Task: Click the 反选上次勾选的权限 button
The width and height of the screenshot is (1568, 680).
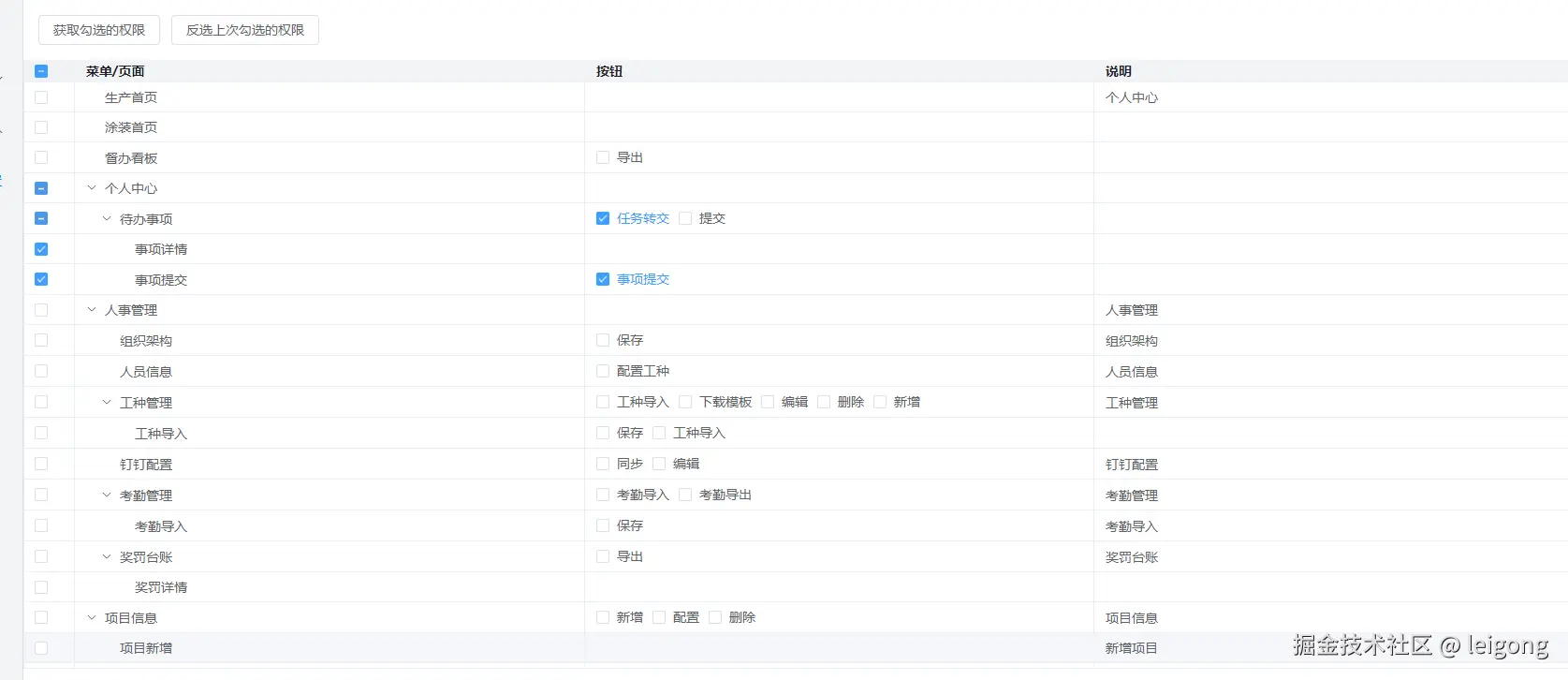Action: (x=245, y=30)
